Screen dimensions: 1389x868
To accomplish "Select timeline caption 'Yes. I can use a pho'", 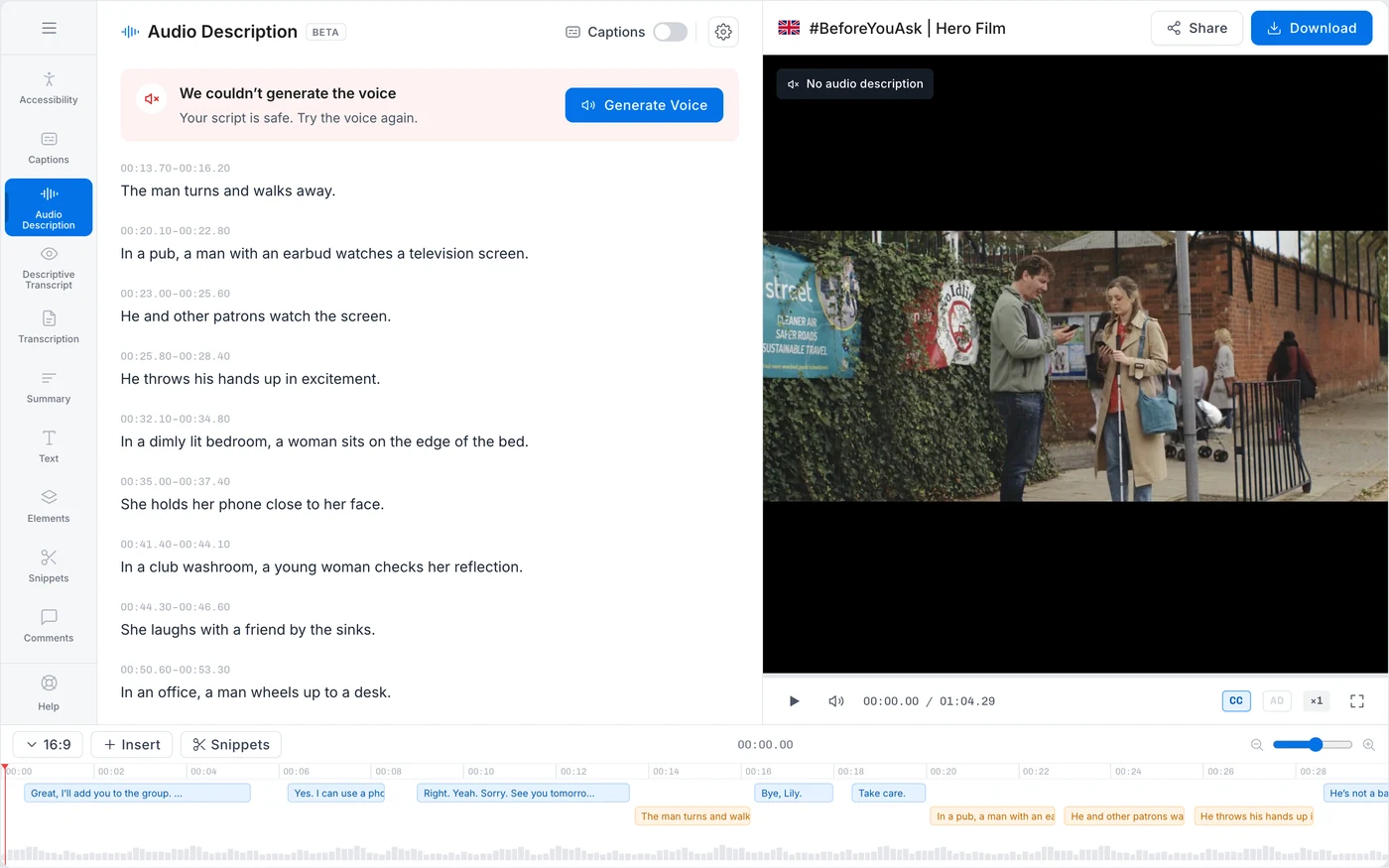I will pos(336,793).
